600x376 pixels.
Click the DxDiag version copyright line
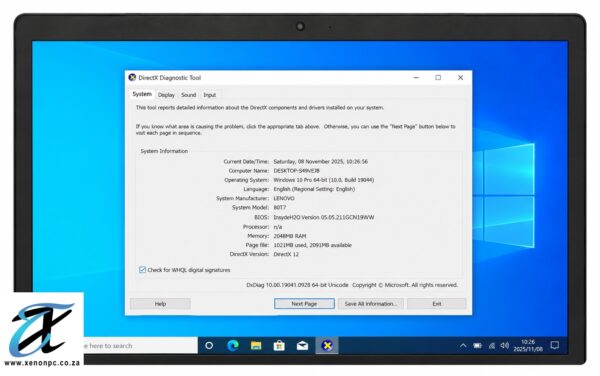pyautogui.click(x=352, y=285)
